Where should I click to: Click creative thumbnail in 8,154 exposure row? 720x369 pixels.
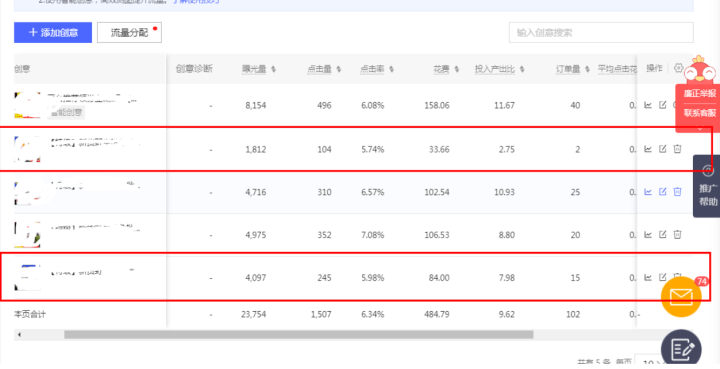point(28,105)
